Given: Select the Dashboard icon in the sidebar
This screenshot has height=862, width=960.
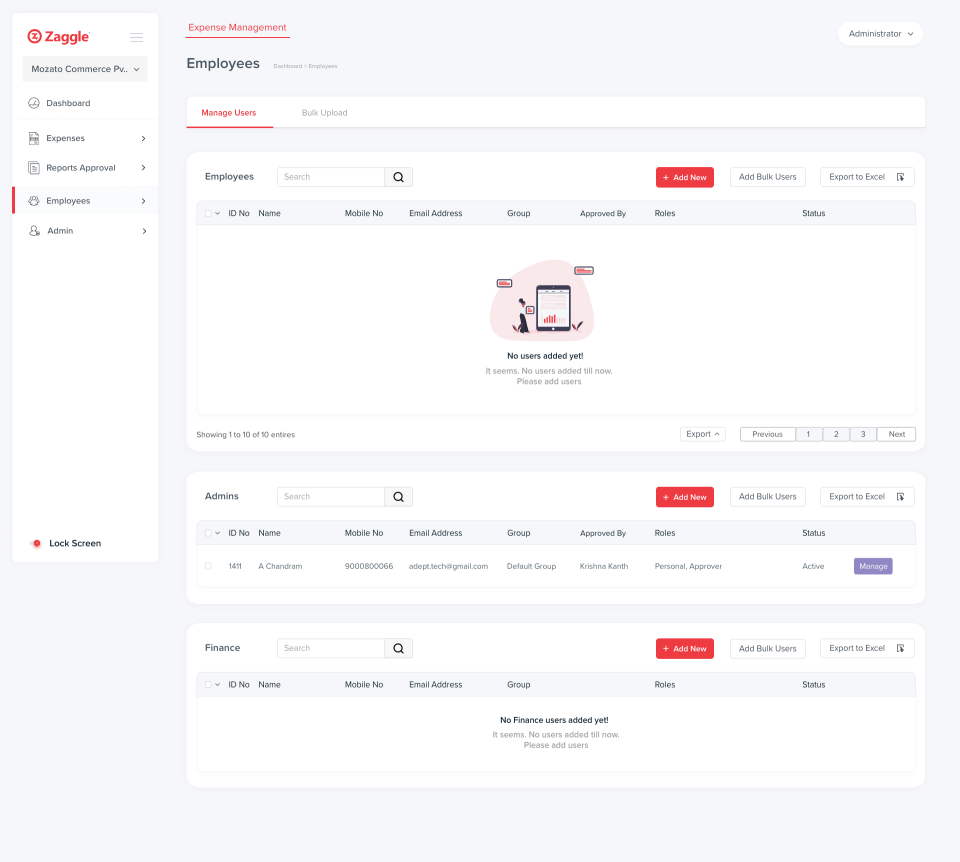Looking at the screenshot, I should point(35,103).
